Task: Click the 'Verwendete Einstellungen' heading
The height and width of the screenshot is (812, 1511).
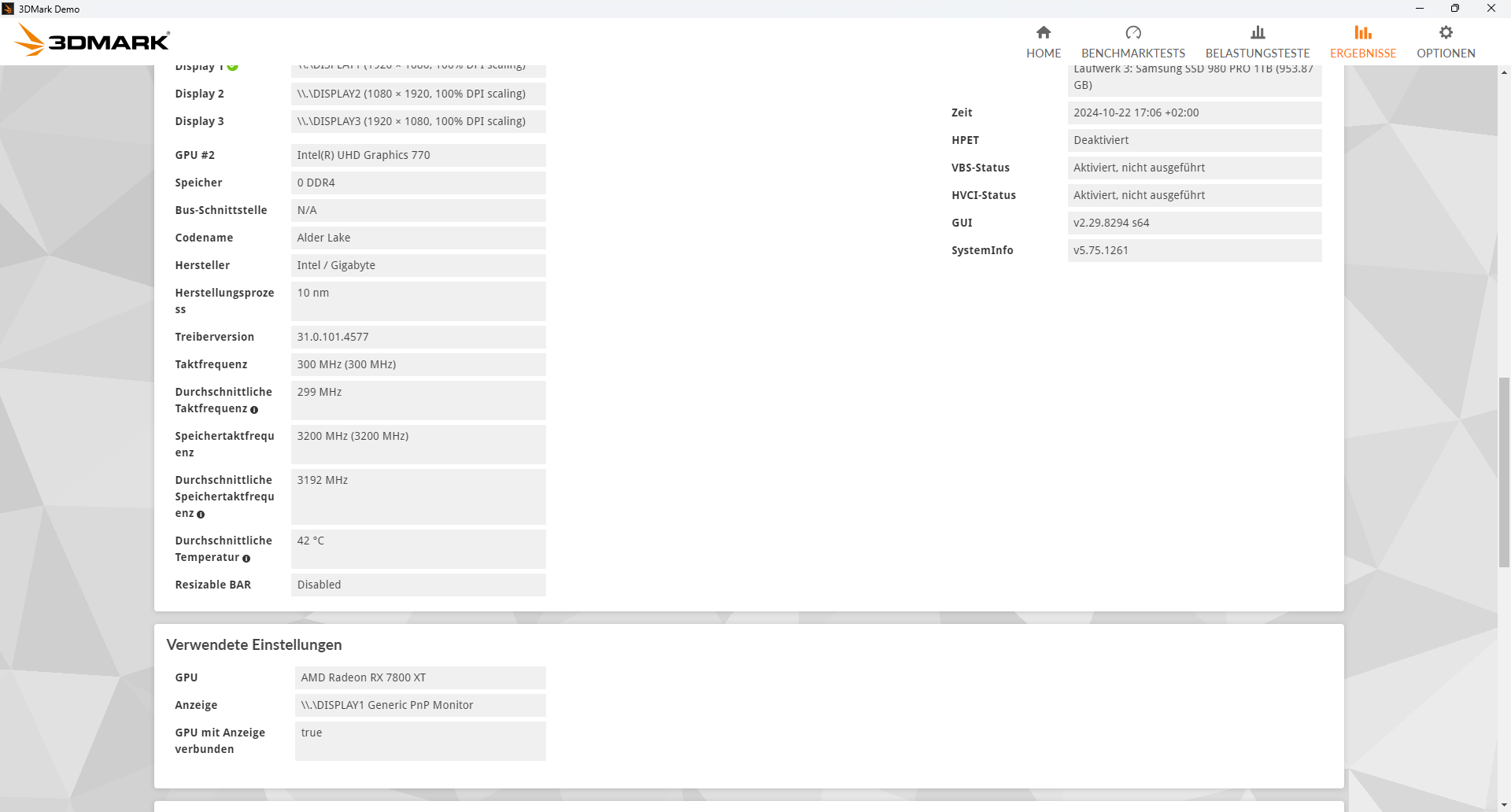Action: point(254,644)
